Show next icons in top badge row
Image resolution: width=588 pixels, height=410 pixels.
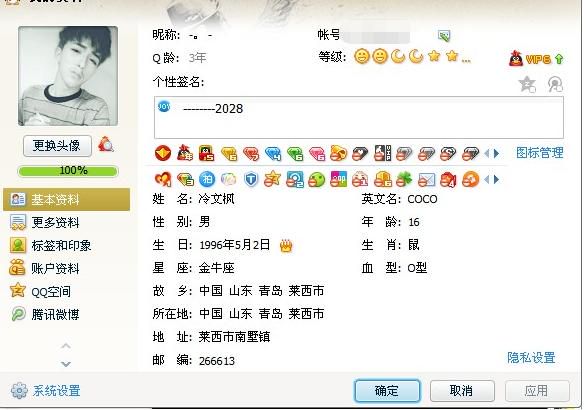coord(497,153)
